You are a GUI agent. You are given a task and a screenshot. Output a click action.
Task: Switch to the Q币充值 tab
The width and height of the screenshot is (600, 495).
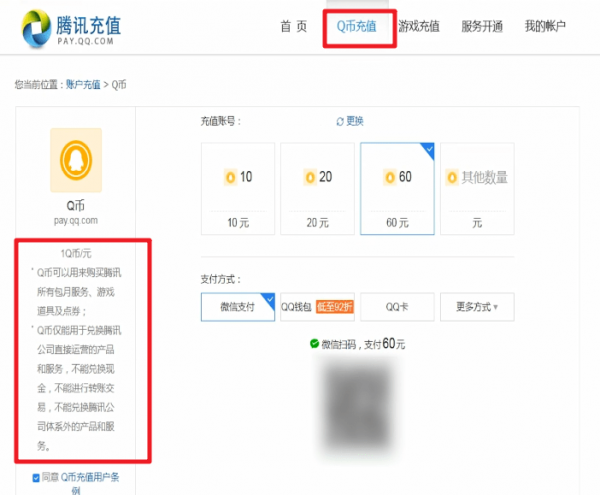(x=356, y=26)
